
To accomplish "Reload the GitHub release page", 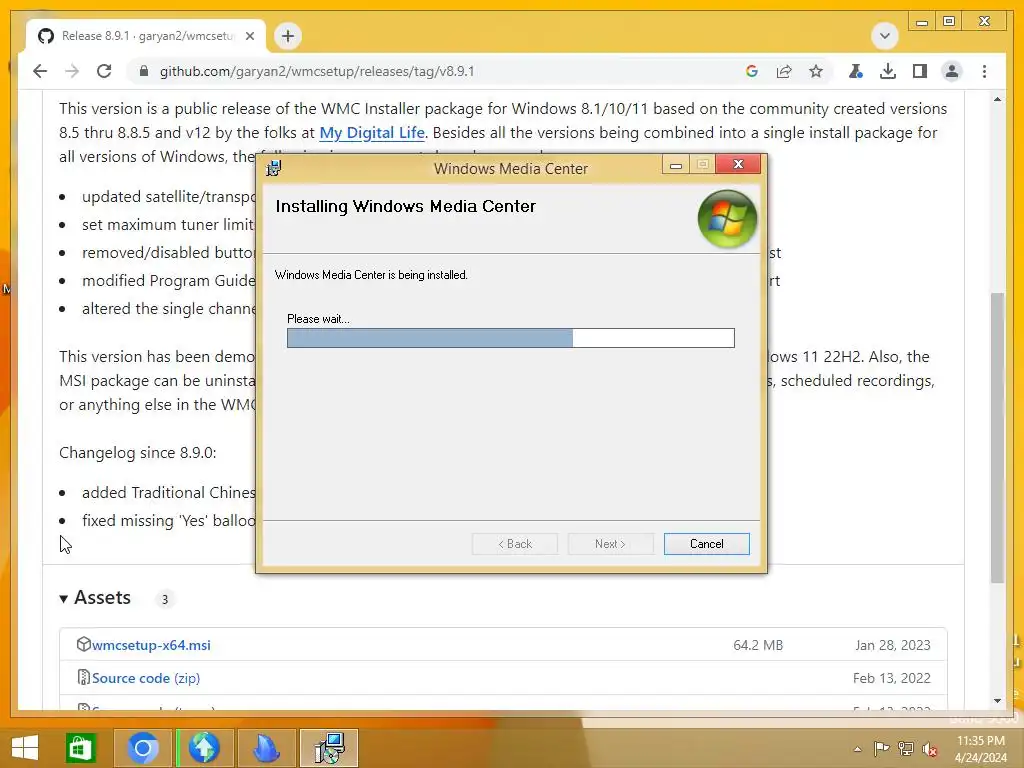I will click(104, 71).
